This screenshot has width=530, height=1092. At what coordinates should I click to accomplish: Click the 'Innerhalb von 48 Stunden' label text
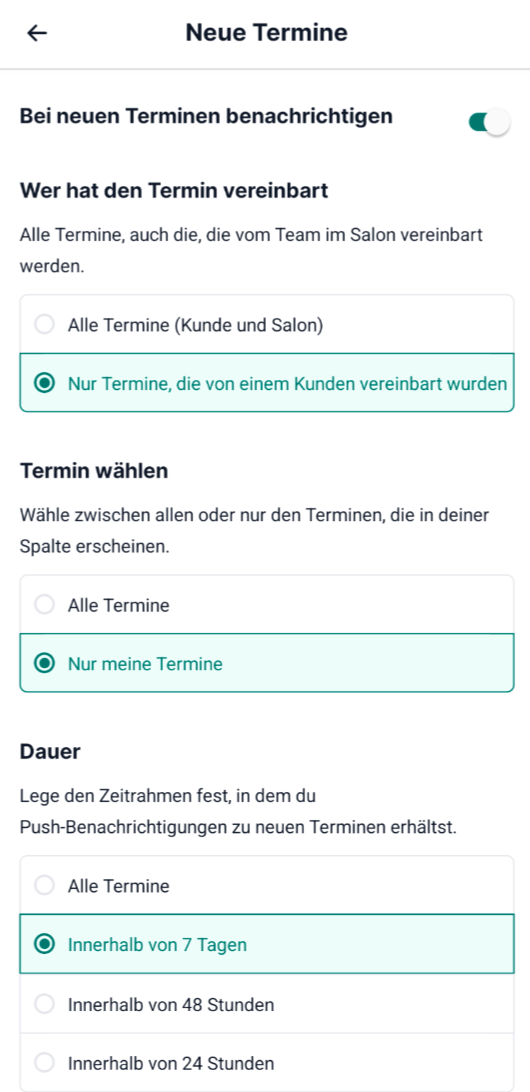171,1005
